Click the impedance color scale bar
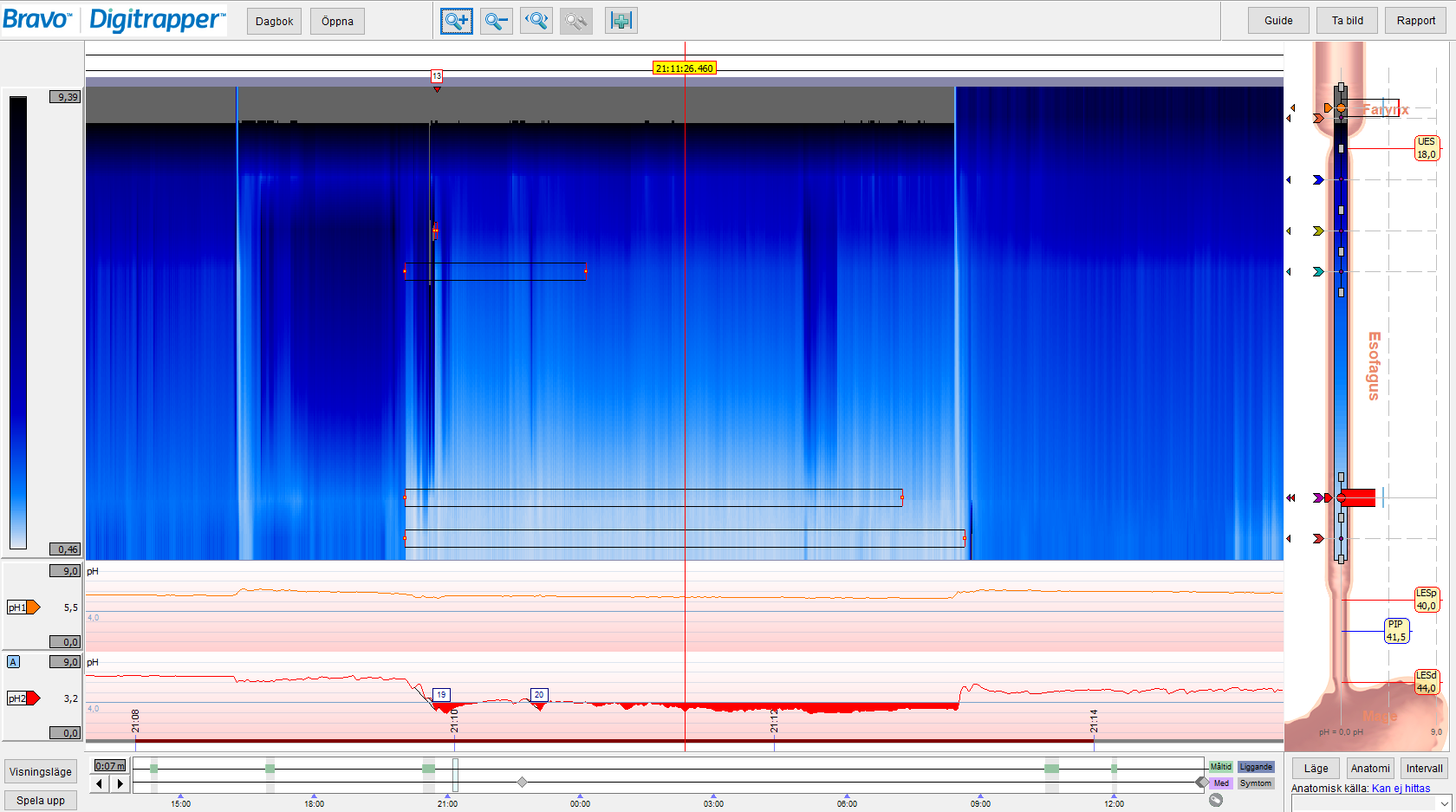Image resolution: width=1456 pixels, height=812 pixels. click(18, 322)
